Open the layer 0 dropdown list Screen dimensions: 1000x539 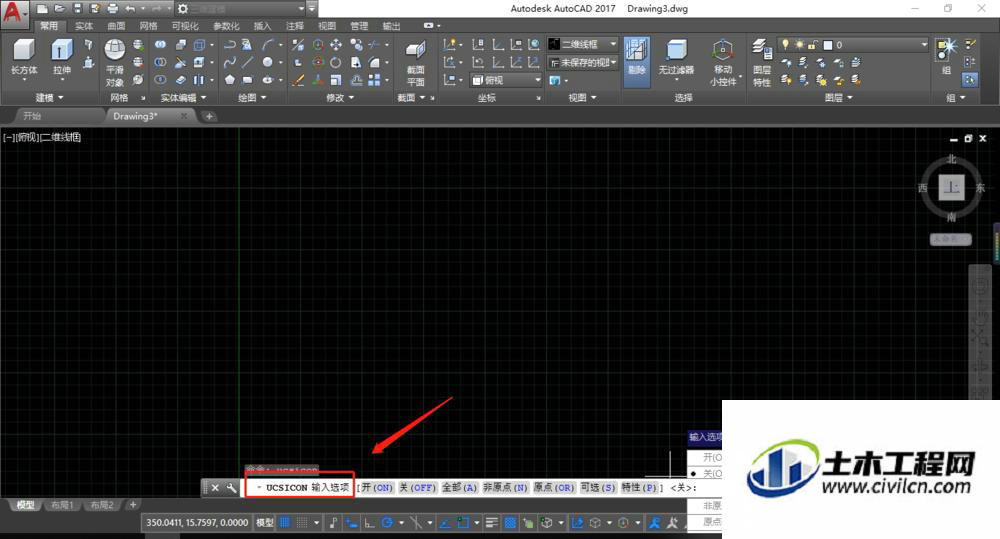click(x=924, y=45)
